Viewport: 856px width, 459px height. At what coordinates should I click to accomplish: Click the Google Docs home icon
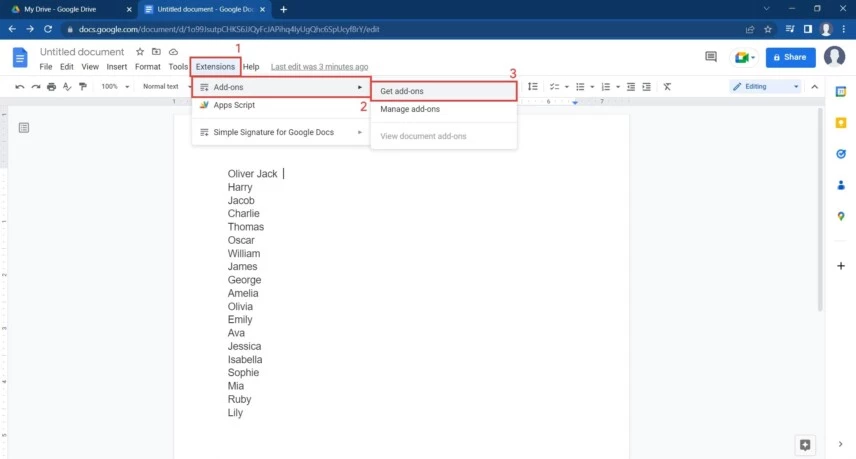(x=20, y=57)
